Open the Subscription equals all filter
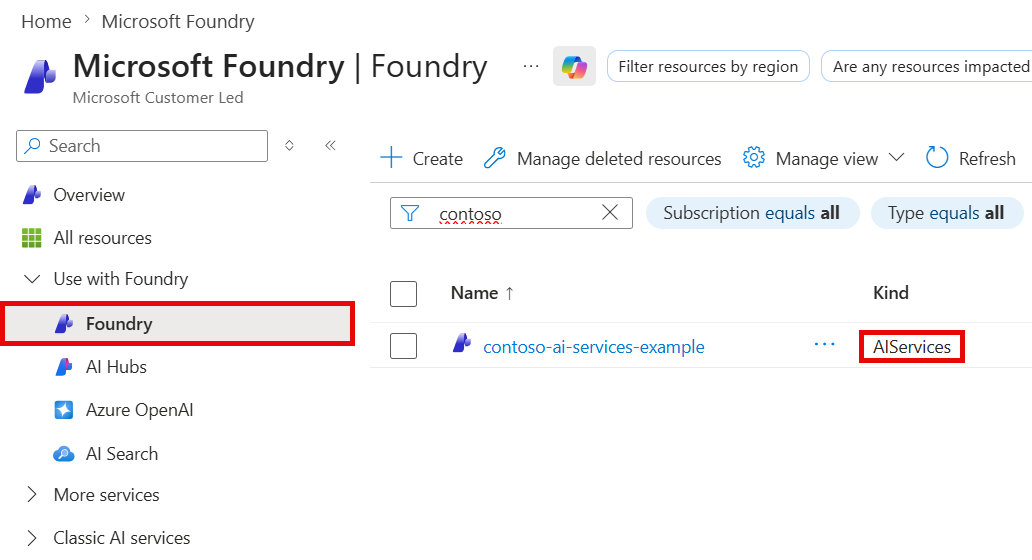1032x560 pixels. point(752,213)
